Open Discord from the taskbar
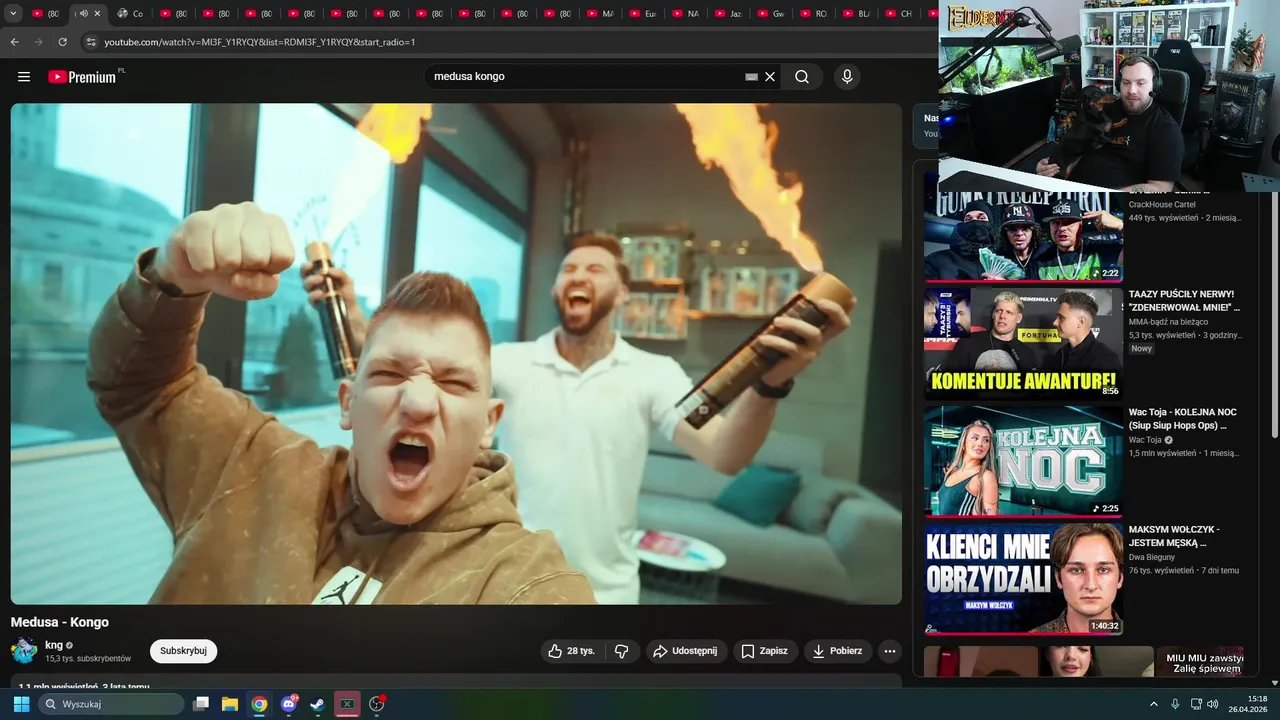The height and width of the screenshot is (720, 1280). [x=289, y=704]
